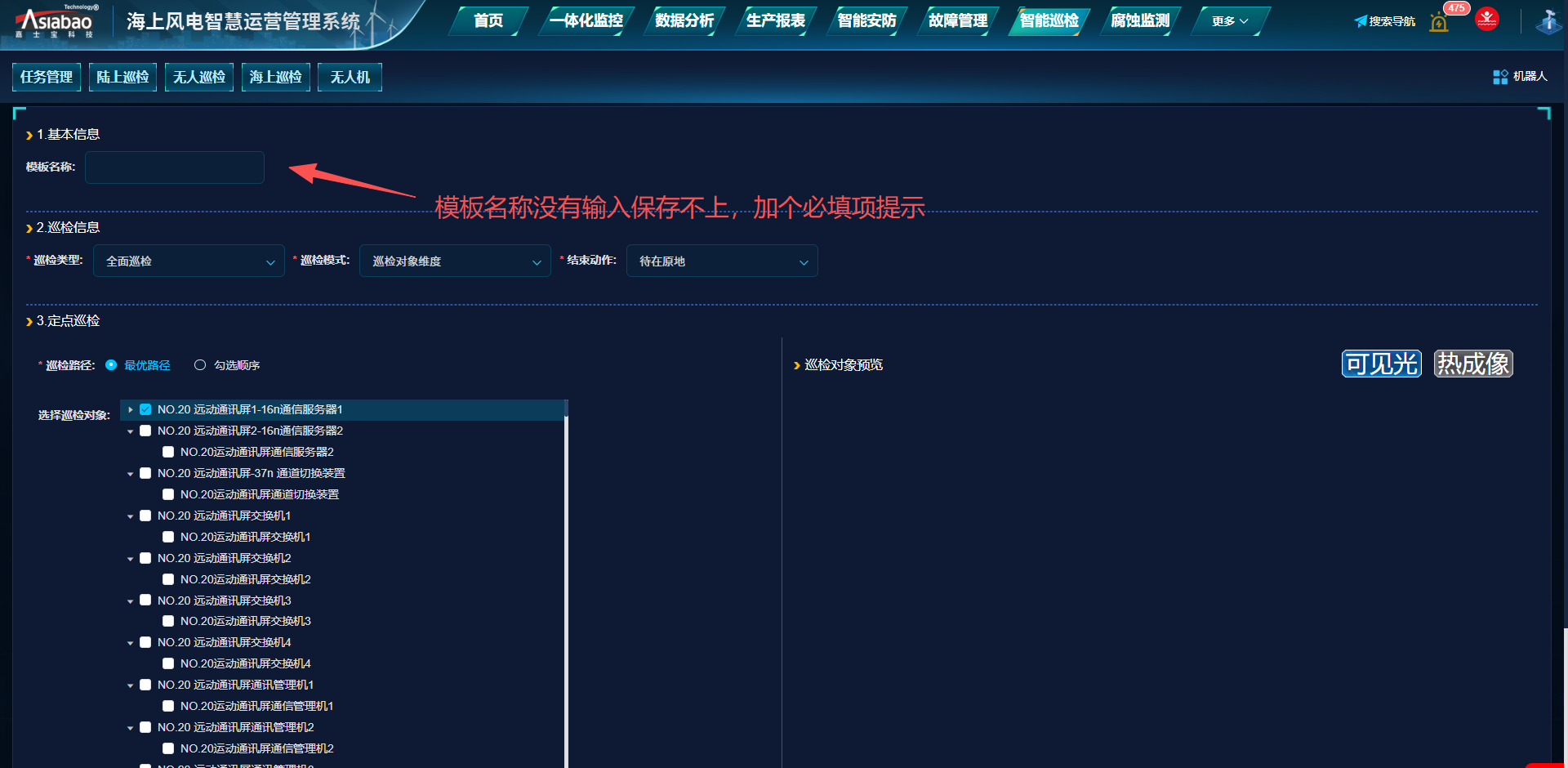Viewport: 1568px width, 768px height.
Task: Switch to the 故障管理 navigation tab
Action: (957, 21)
